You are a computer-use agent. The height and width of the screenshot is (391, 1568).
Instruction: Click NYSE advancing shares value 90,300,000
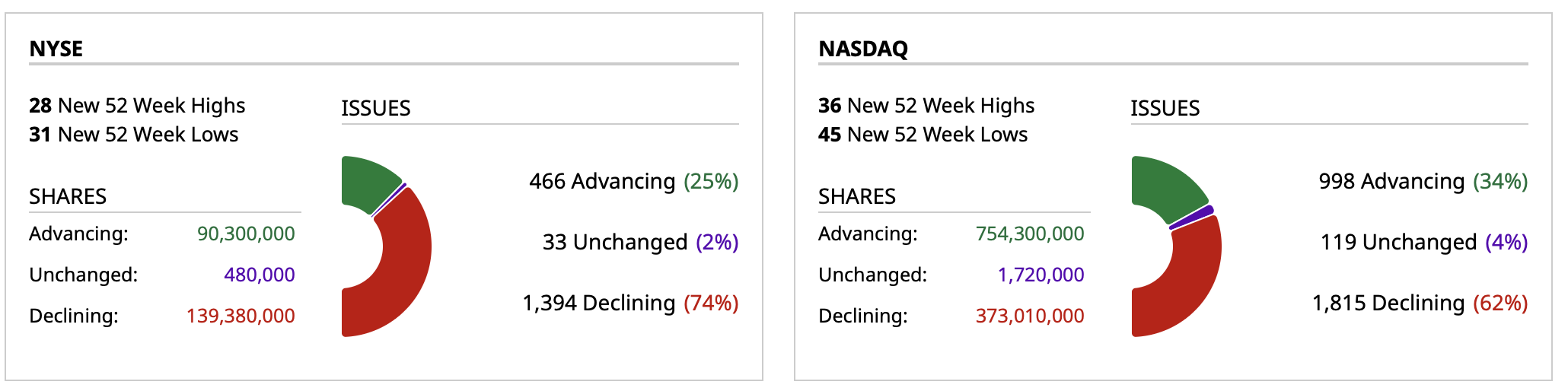click(246, 234)
